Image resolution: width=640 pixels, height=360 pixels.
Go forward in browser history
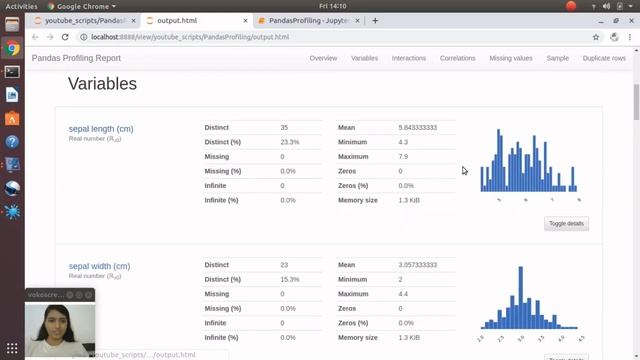pos(50,37)
